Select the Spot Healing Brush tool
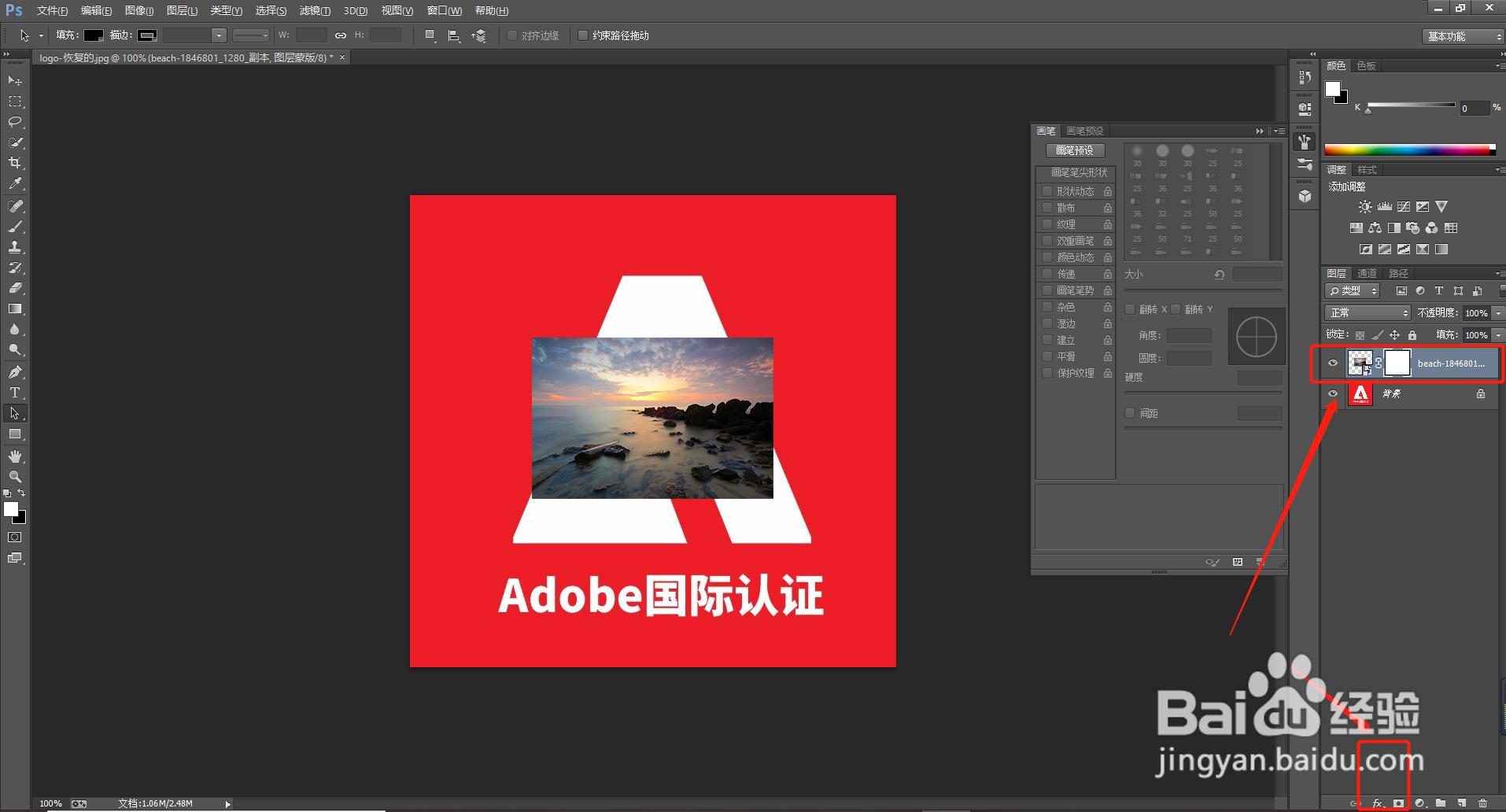 [x=15, y=206]
